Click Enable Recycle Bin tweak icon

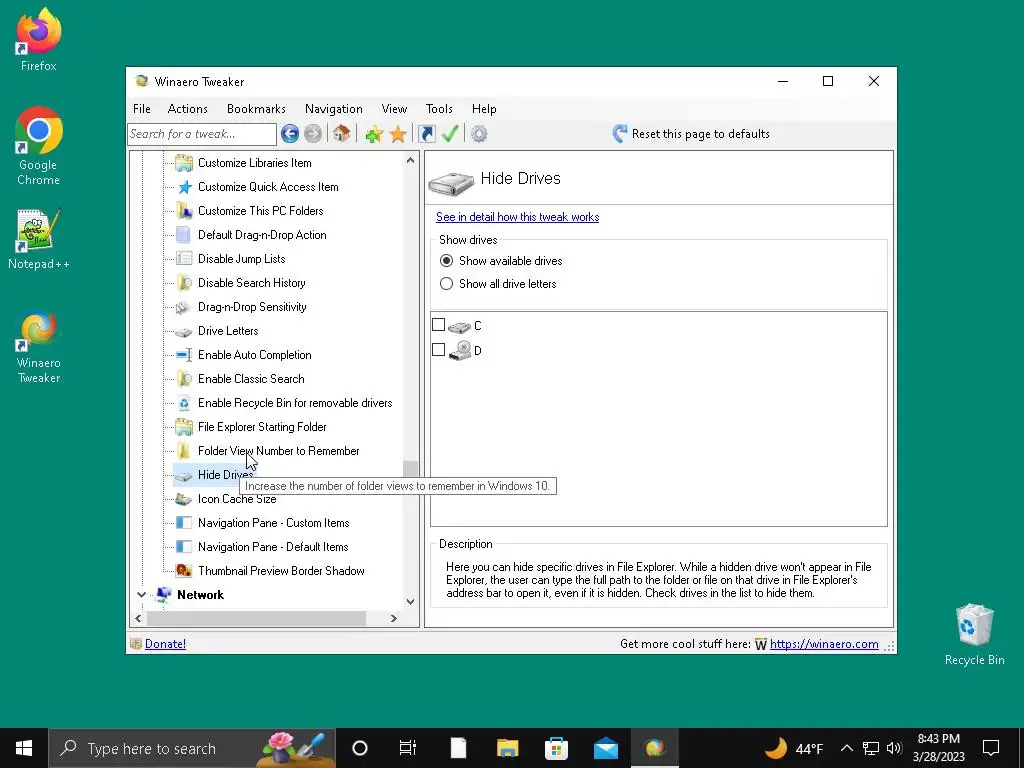(x=184, y=403)
